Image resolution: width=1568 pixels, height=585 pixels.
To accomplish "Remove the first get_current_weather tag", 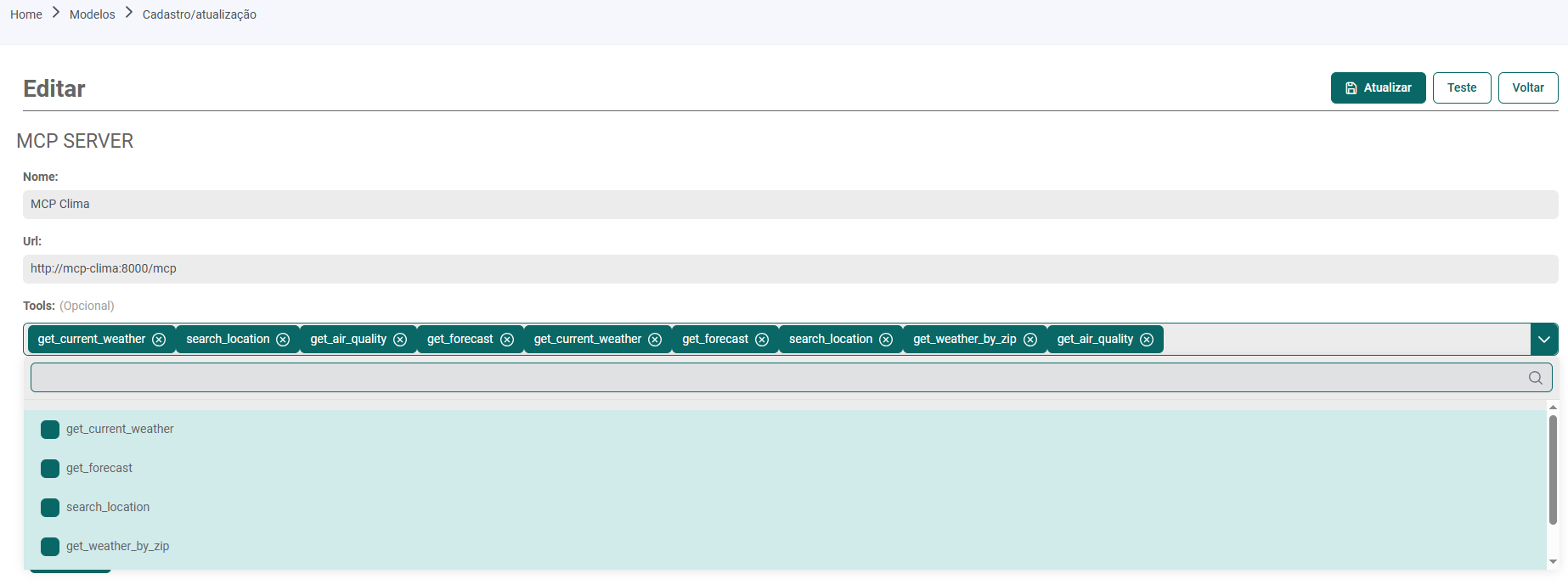I will click(159, 340).
